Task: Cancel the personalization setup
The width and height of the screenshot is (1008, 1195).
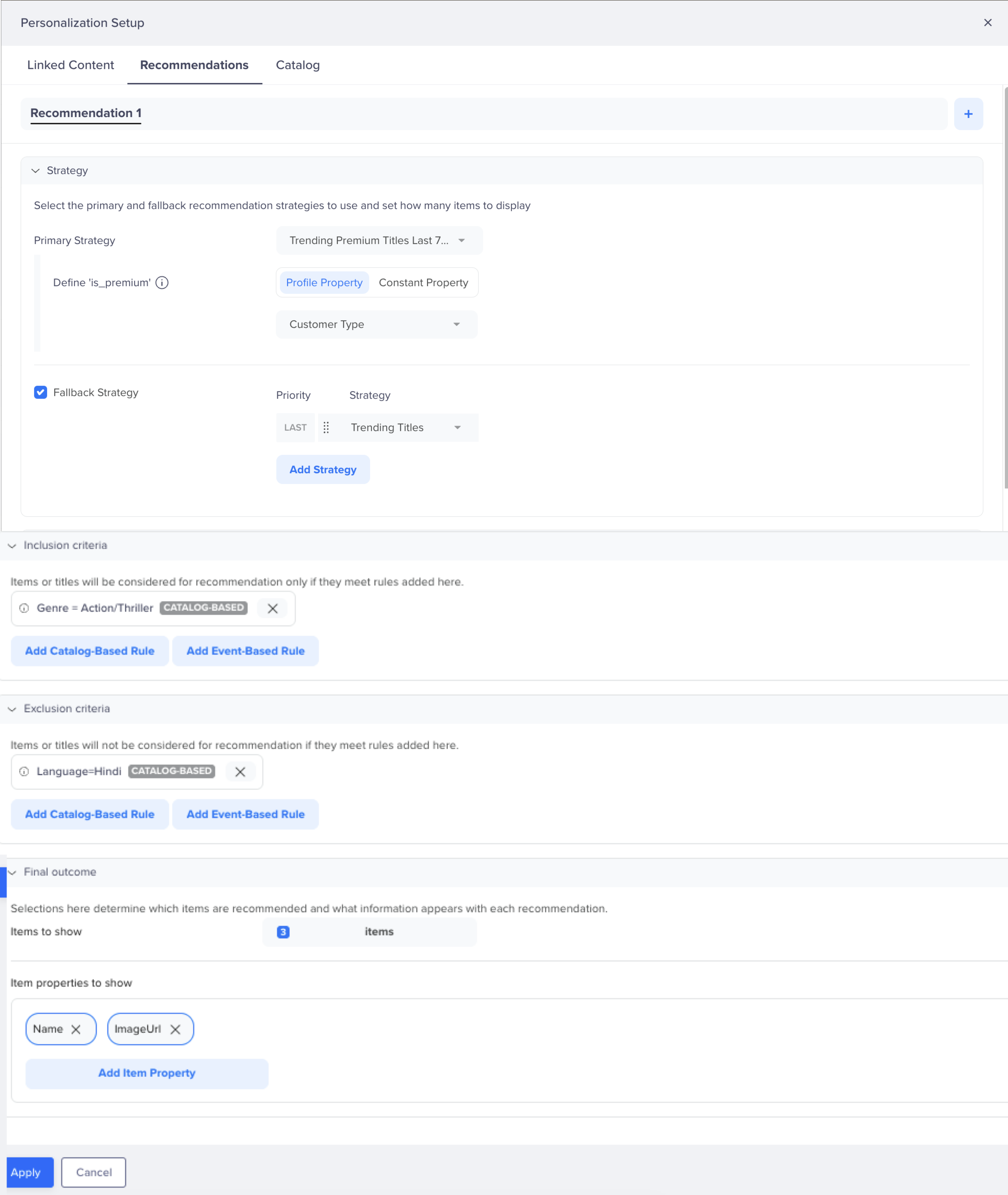Action: coord(94,1173)
